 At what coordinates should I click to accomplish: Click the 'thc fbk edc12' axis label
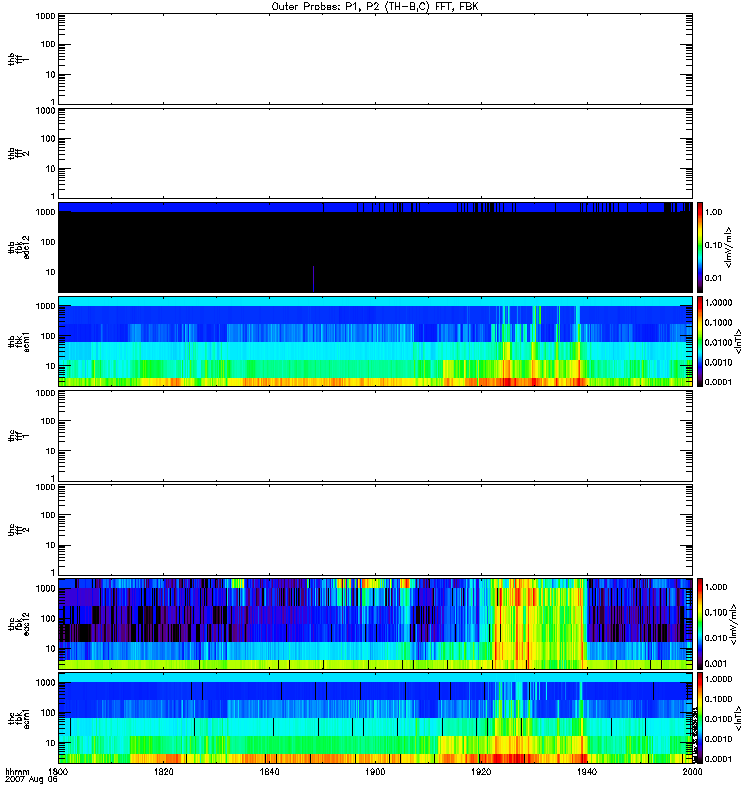[x=18, y=624]
